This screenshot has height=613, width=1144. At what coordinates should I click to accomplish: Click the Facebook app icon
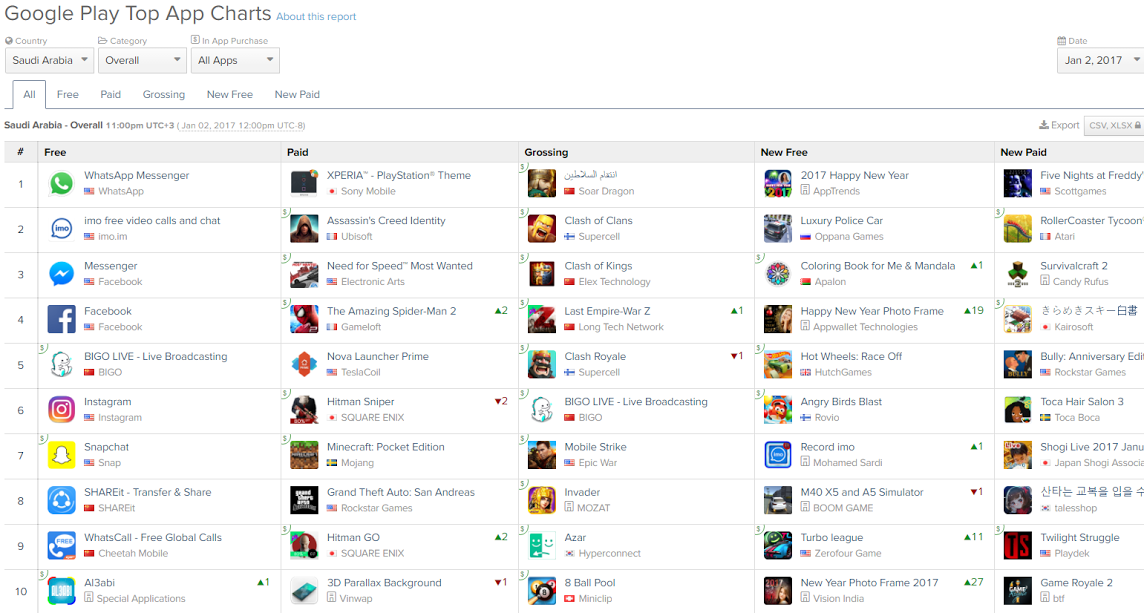(x=62, y=320)
